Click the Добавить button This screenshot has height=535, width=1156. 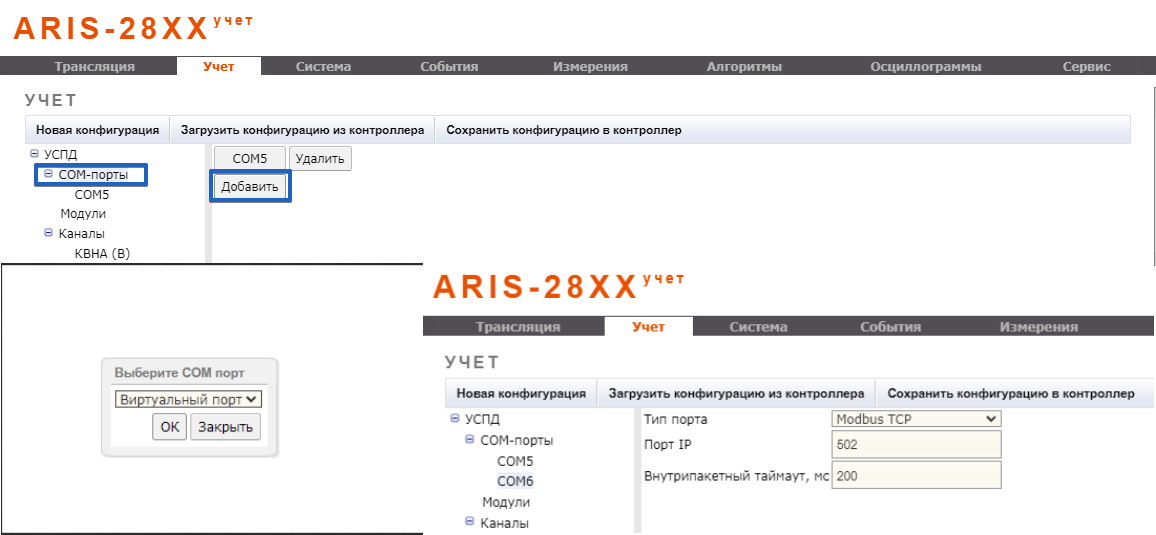(250, 187)
